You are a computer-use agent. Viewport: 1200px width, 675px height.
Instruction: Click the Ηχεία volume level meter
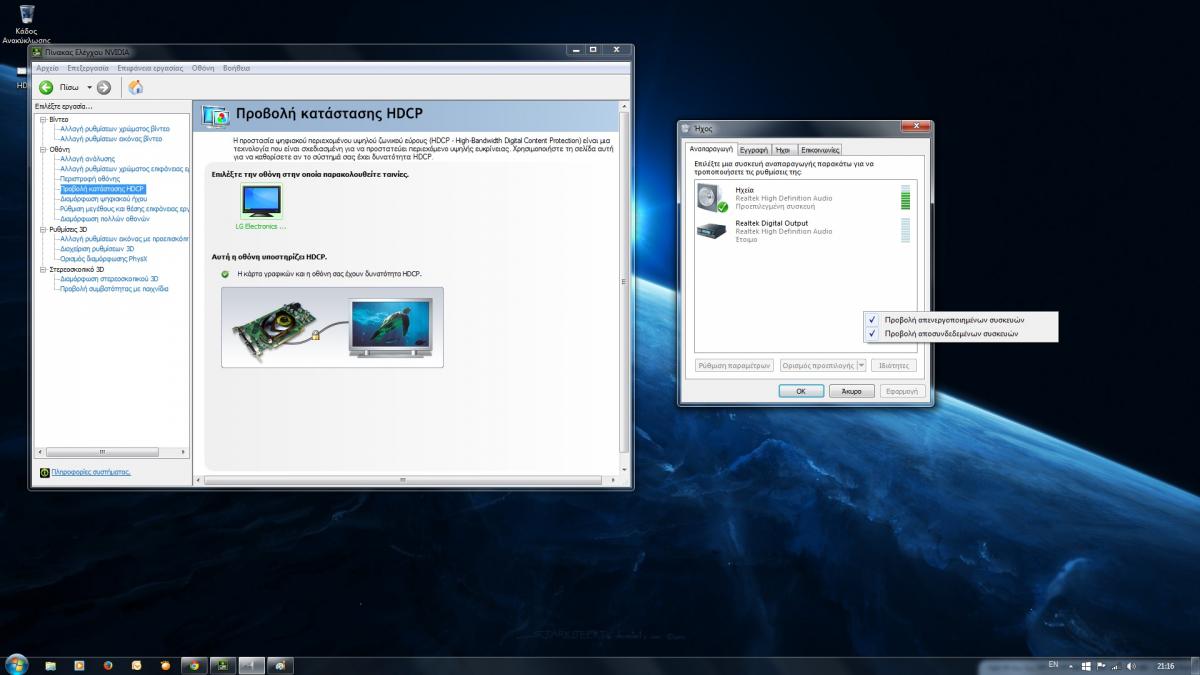point(906,197)
